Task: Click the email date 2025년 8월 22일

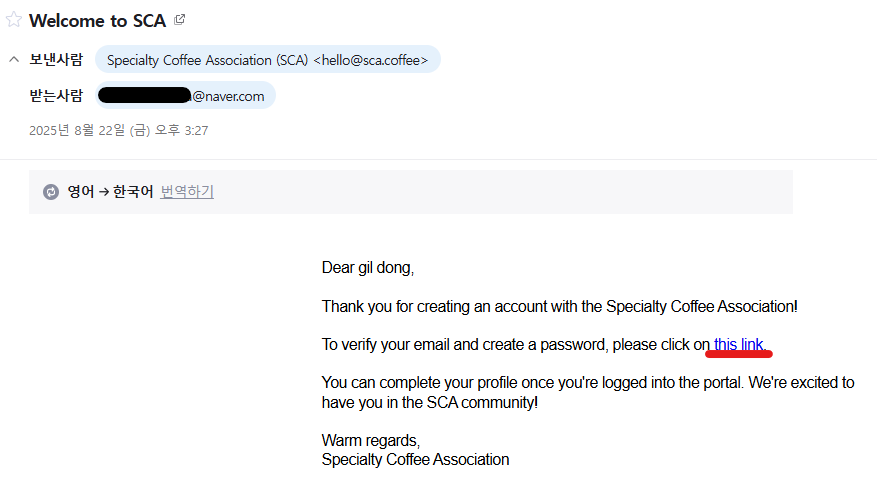Action: click(118, 130)
